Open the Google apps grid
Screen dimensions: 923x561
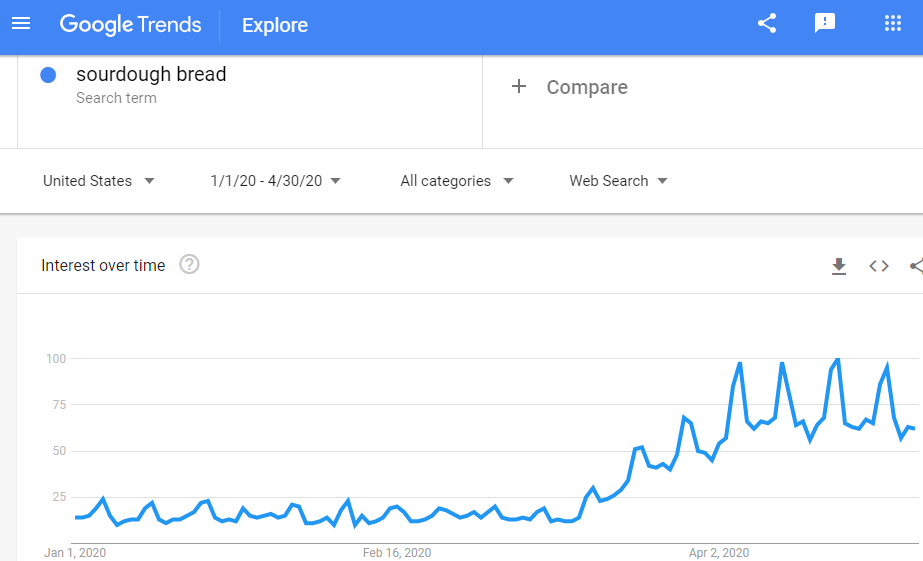pyautogui.click(x=893, y=24)
